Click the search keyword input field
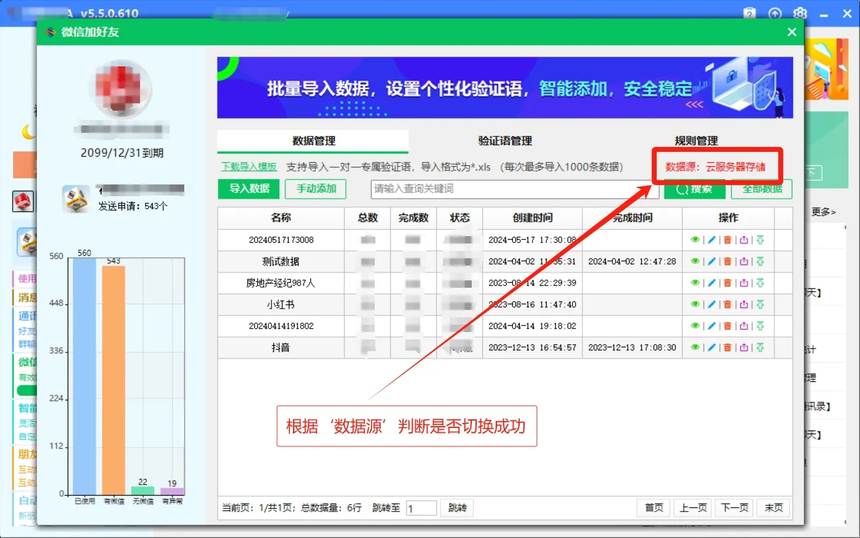Image resolution: width=860 pixels, height=538 pixels. (x=515, y=188)
